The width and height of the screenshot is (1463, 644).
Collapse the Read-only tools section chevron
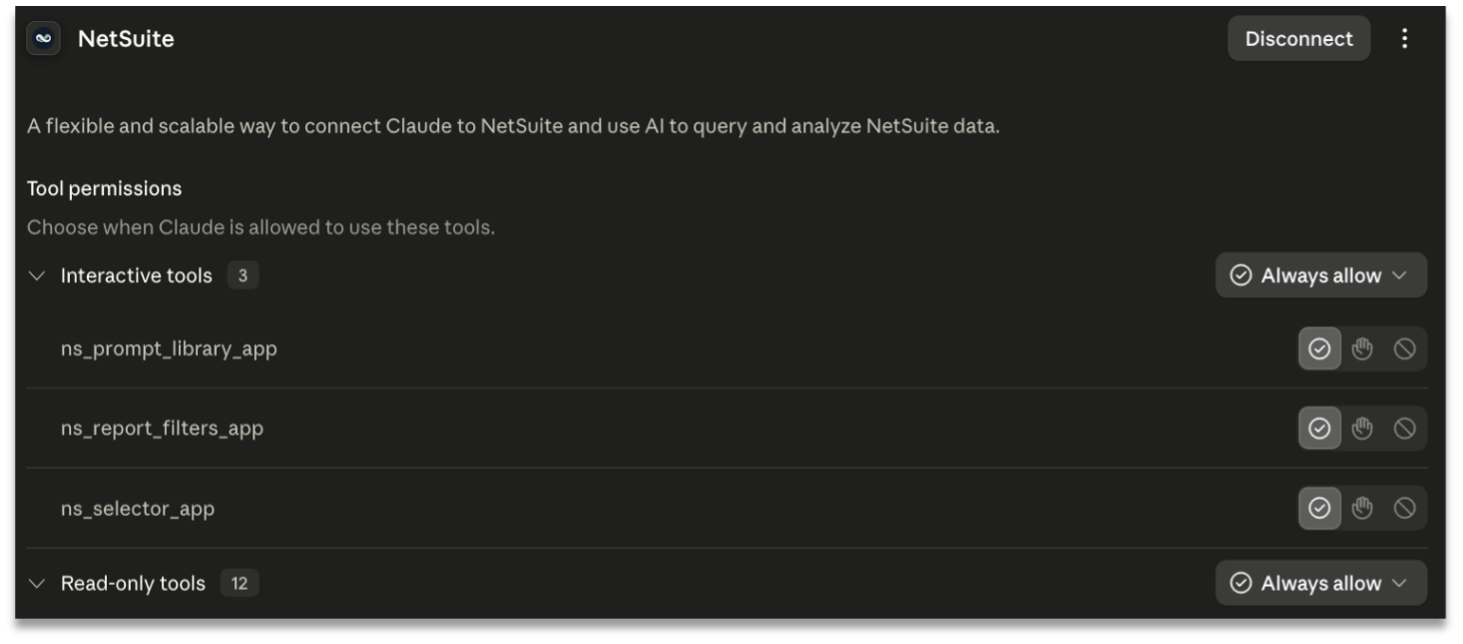(37, 584)
